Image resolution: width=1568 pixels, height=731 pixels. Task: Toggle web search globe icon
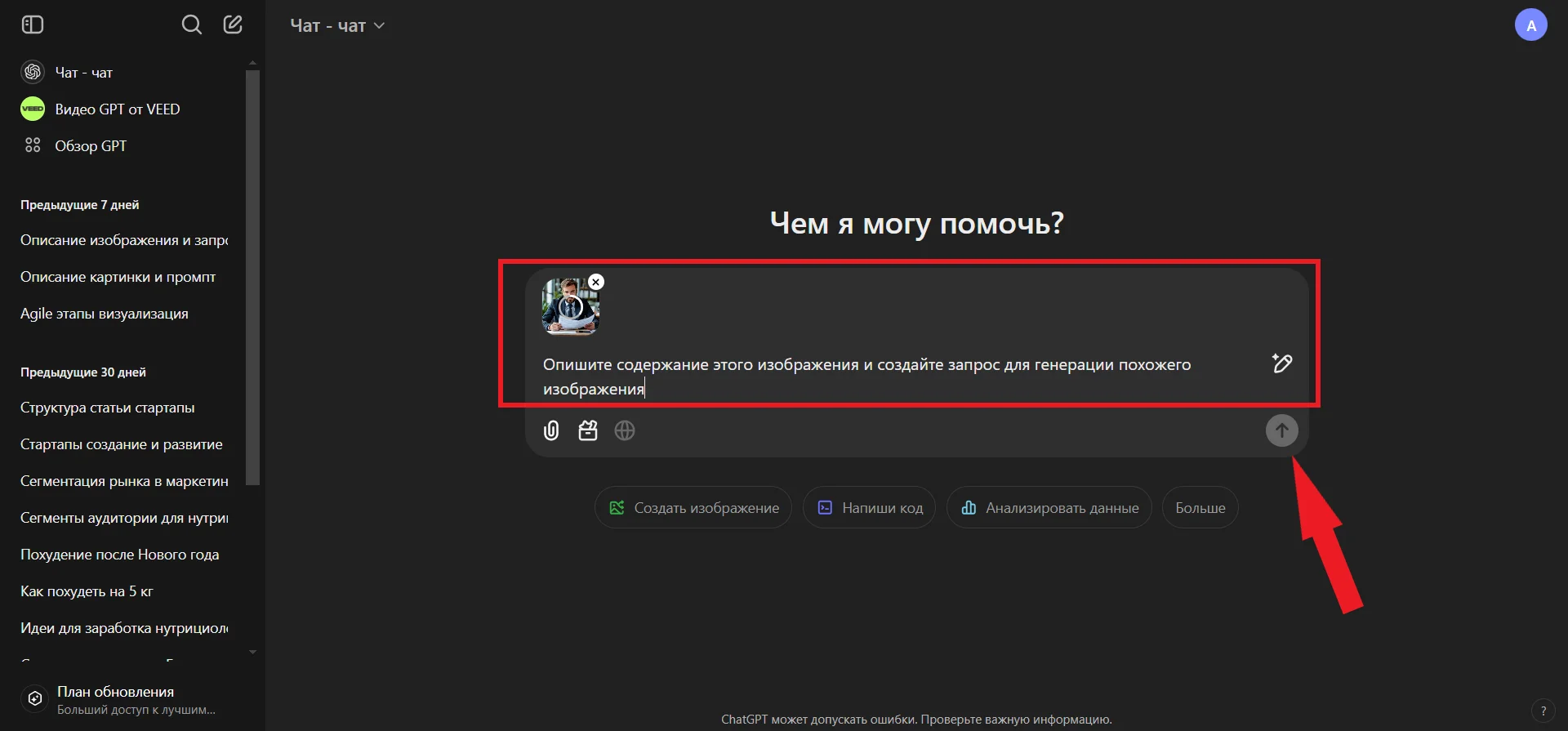pos(625,430)
